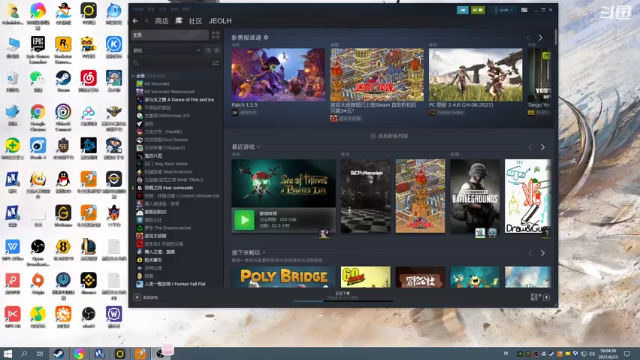Click the download progress bar at bottom
The width and height of the screenshot is (640, 360).
[343, 302]
